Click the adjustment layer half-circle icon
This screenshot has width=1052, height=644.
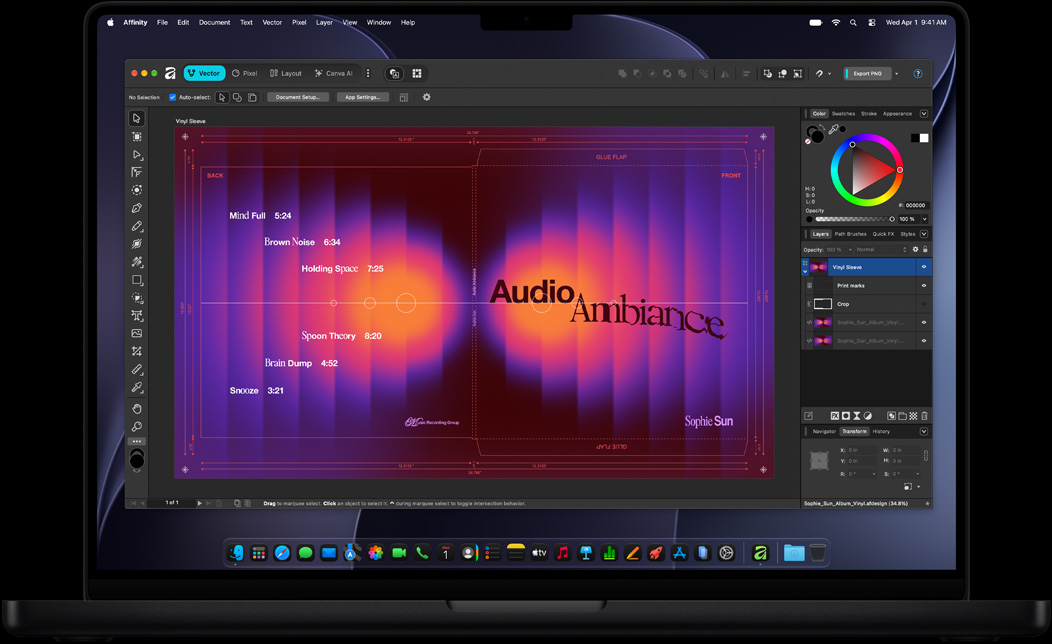pyautogui.click(x=867, y=416)
